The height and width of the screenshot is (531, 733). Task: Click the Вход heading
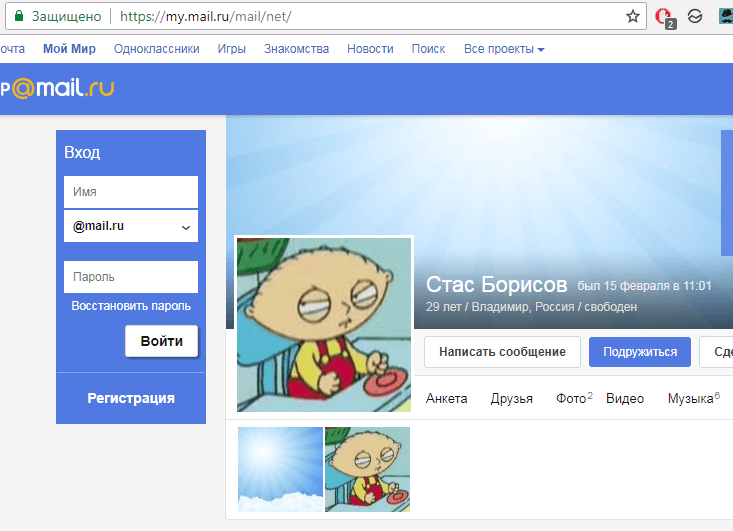tap(82, 152)
